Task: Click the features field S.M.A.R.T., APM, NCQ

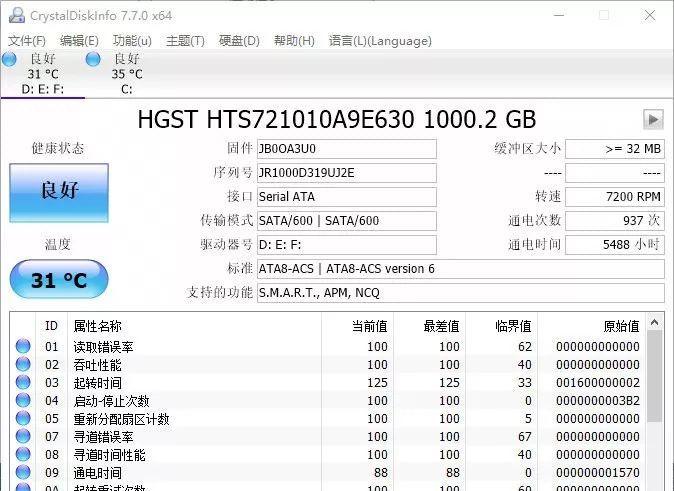Action: (461, 293)
